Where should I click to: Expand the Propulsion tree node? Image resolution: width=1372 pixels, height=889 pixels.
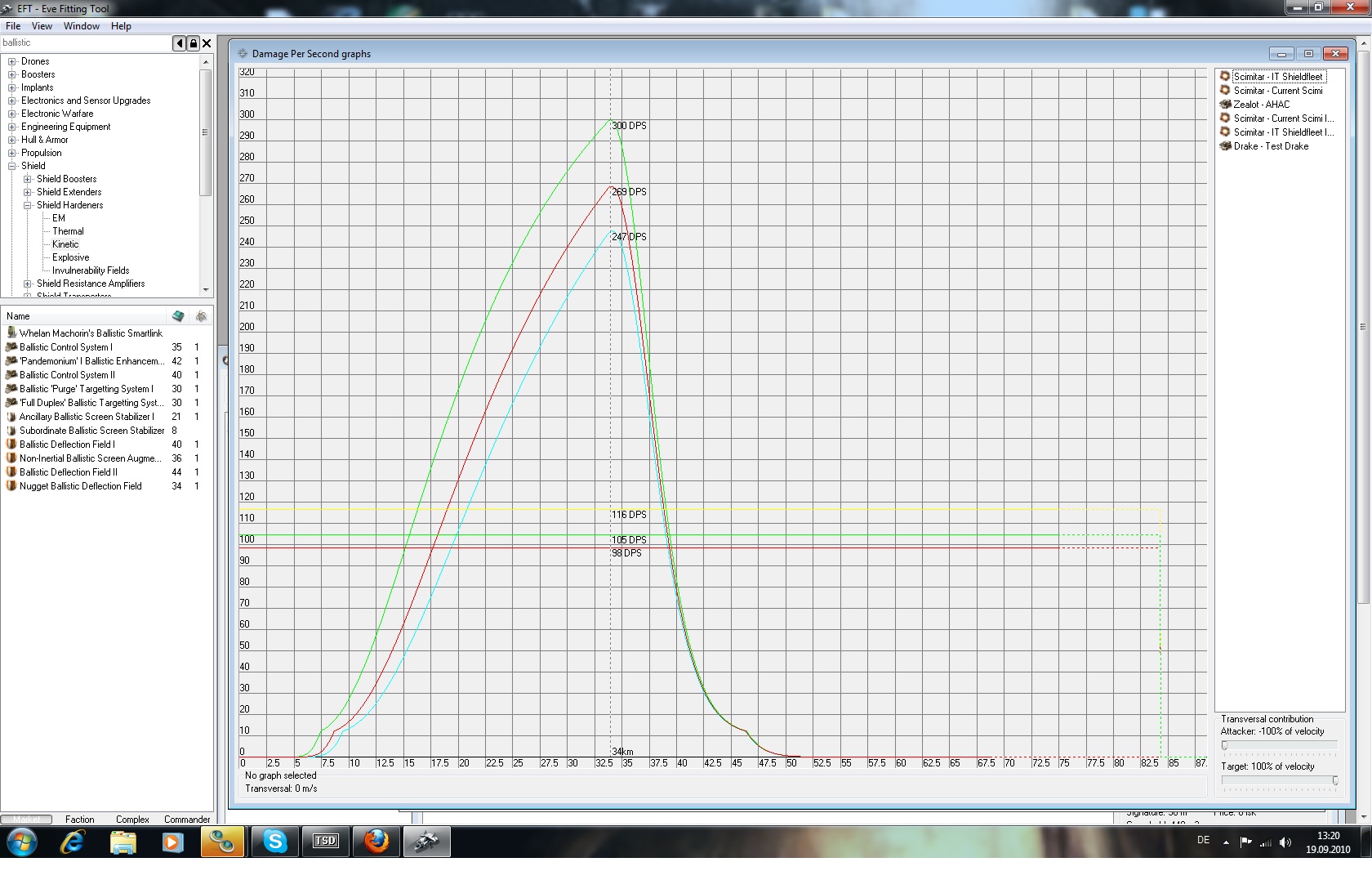coord(12,153)
